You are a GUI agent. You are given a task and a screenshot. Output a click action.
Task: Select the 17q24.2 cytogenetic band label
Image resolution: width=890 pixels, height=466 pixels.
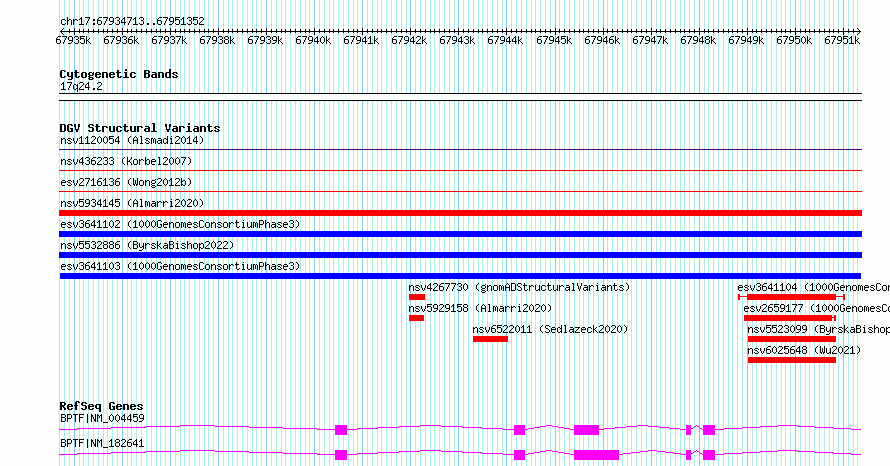pos(81,86)
